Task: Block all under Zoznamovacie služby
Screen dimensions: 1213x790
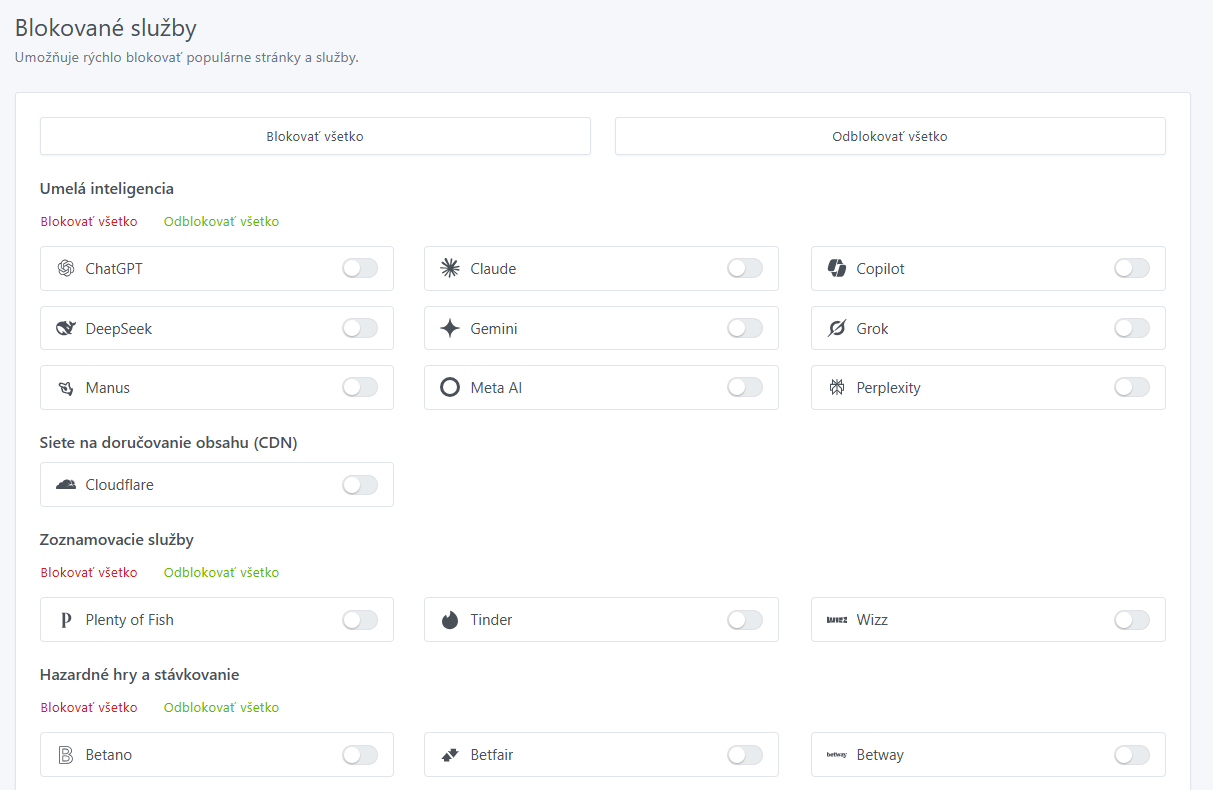Action: point(89,573)
